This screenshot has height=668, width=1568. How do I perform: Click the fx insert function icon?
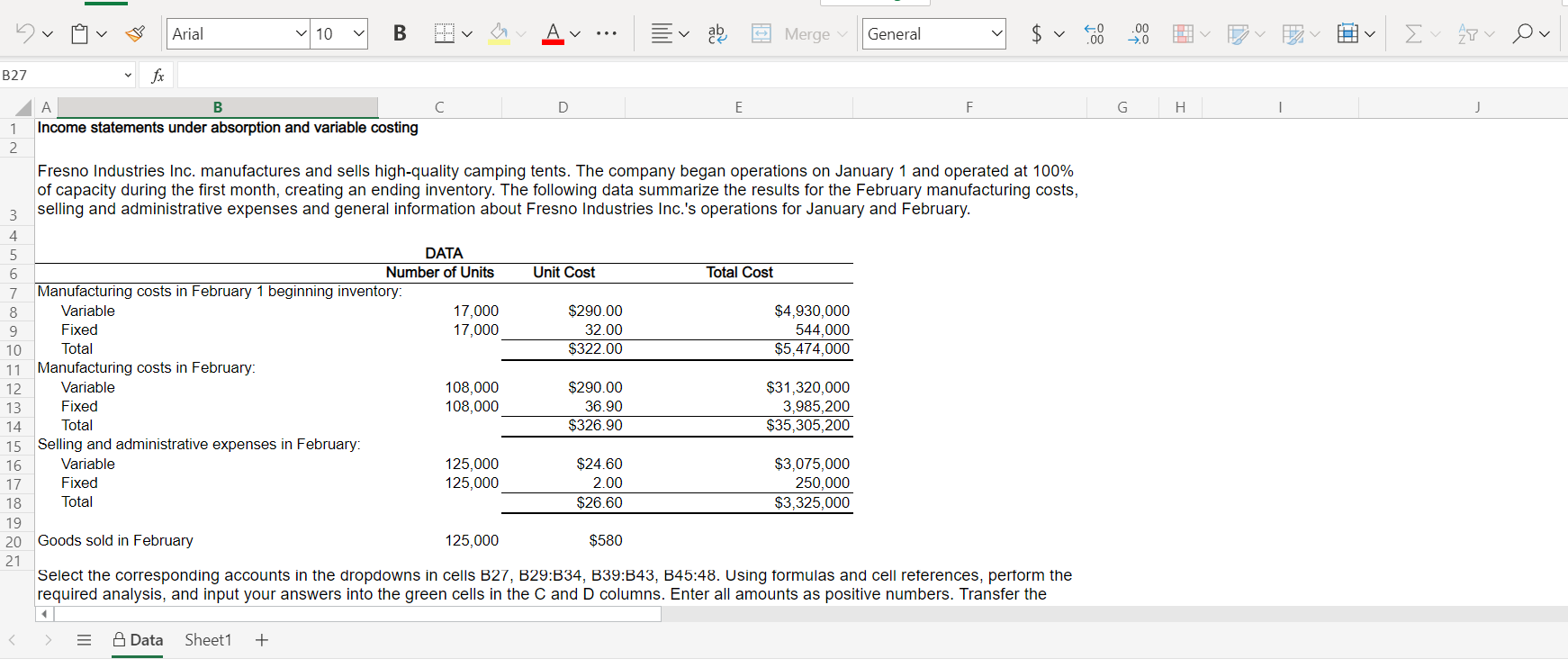point(158,75)
